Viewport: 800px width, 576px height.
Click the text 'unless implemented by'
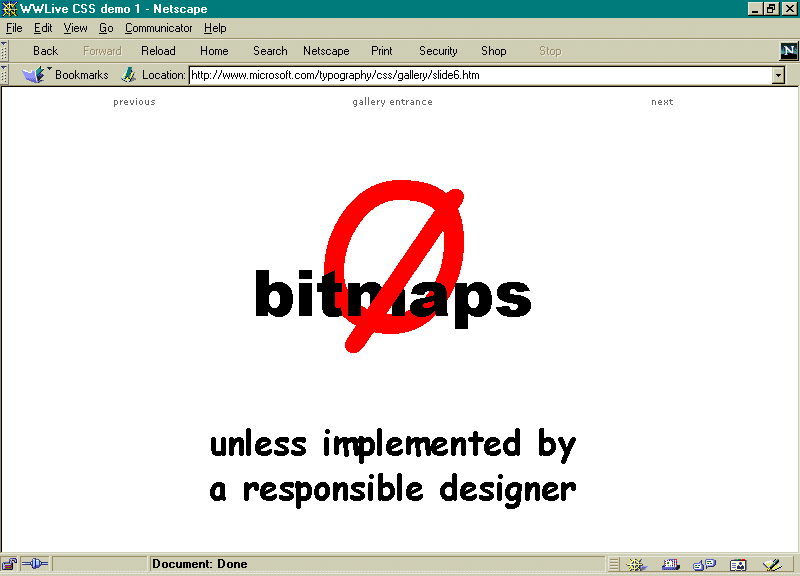[x=393, y=445]
